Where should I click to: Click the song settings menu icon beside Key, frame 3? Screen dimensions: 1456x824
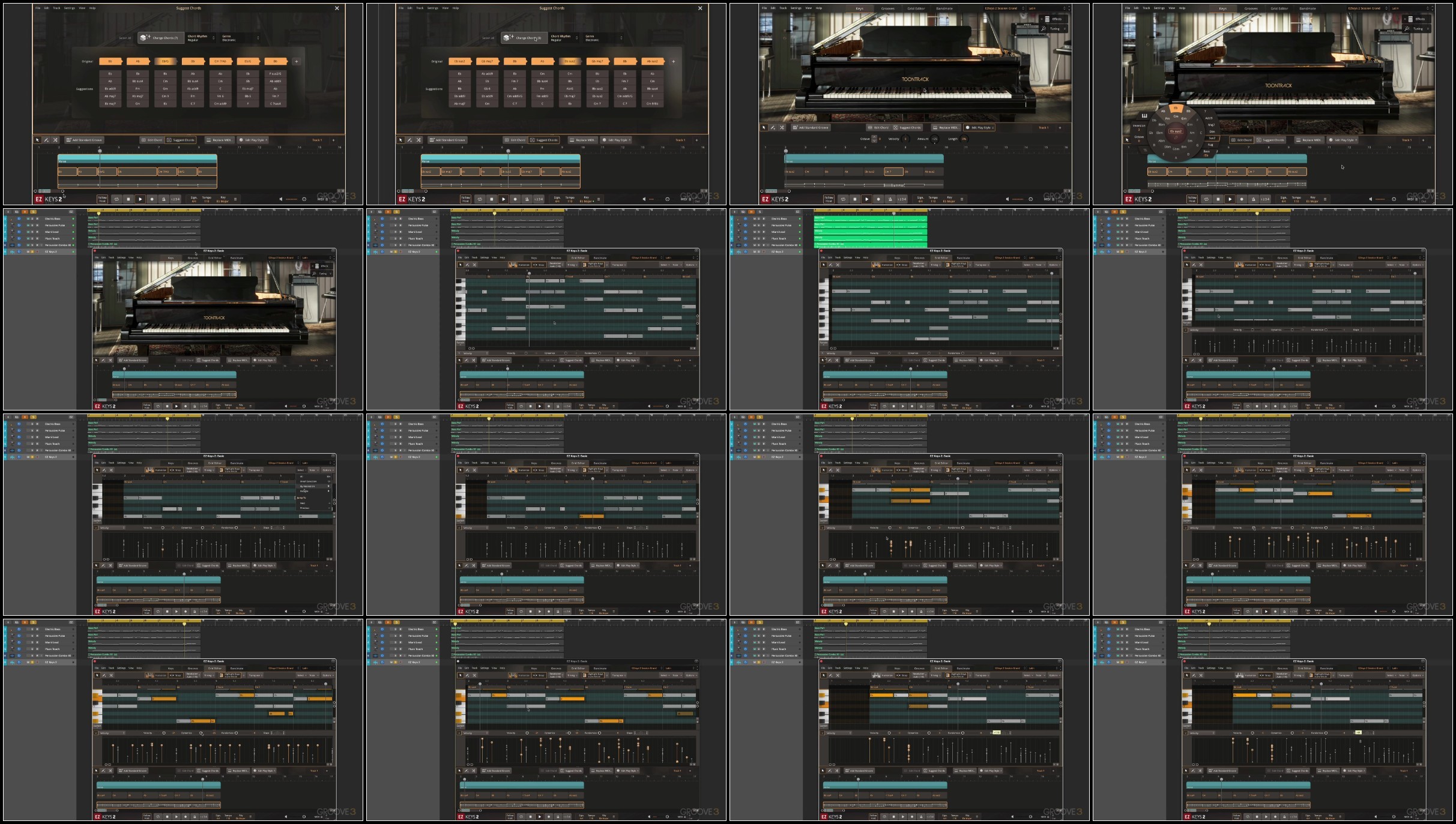coord(962,199)
